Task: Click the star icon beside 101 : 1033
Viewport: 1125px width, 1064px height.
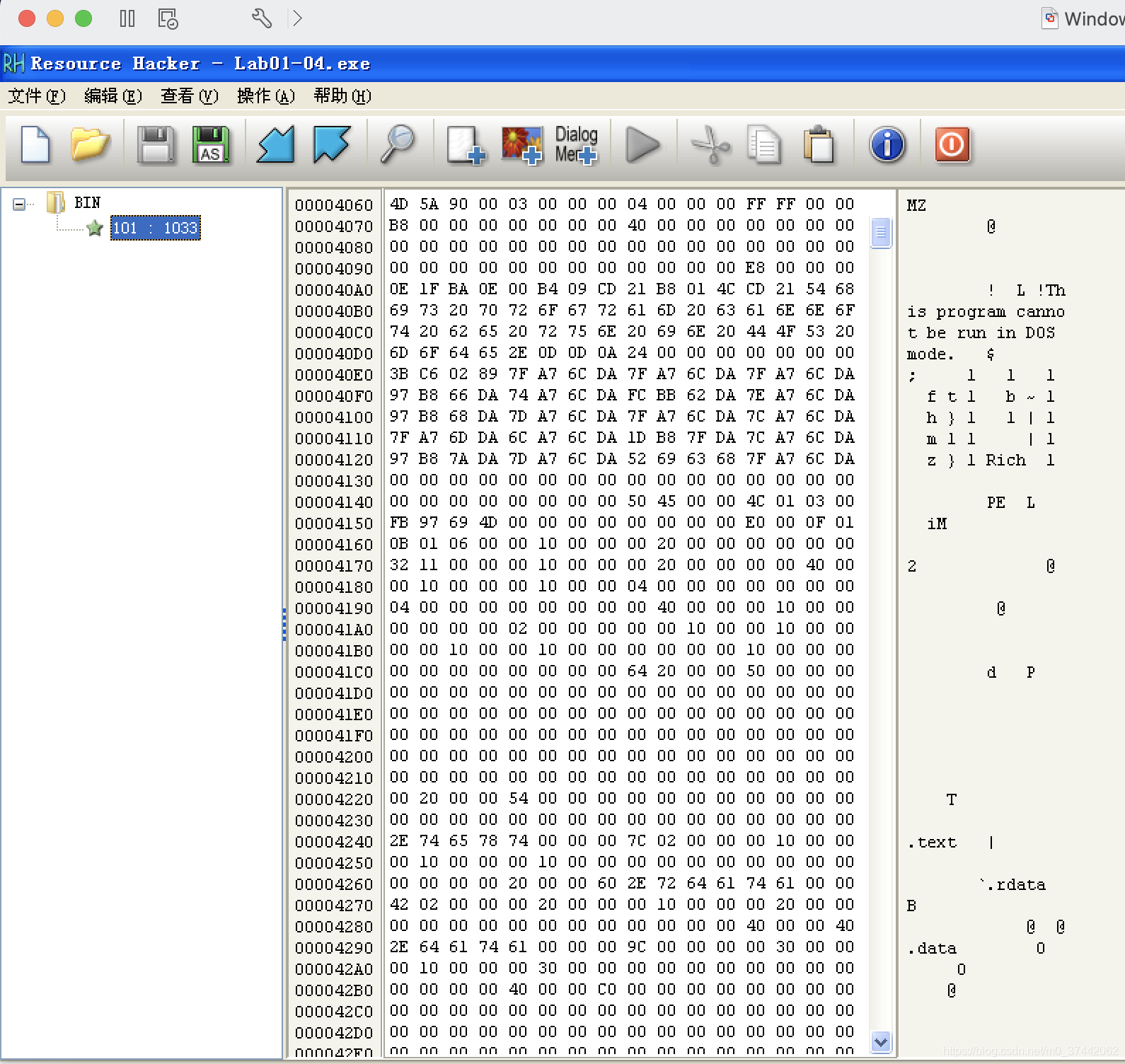Action: 95,228
